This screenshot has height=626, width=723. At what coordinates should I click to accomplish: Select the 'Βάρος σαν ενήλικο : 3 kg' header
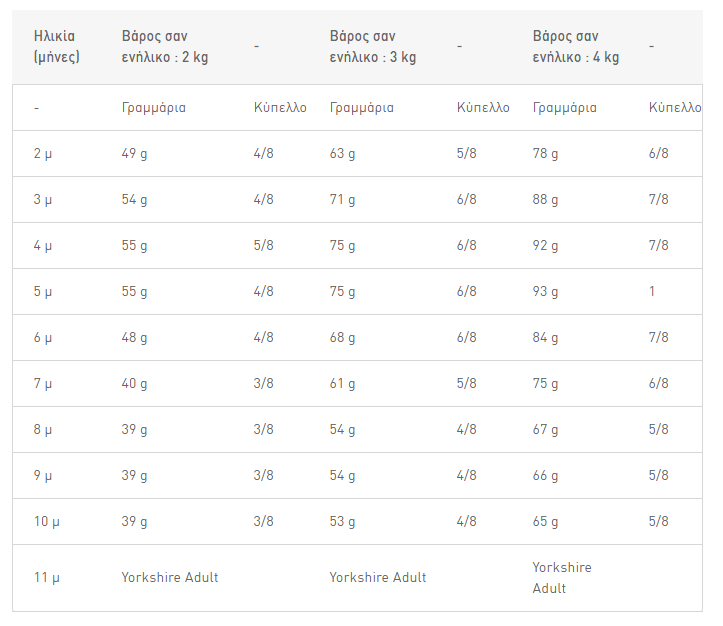[x=373, y=47]
